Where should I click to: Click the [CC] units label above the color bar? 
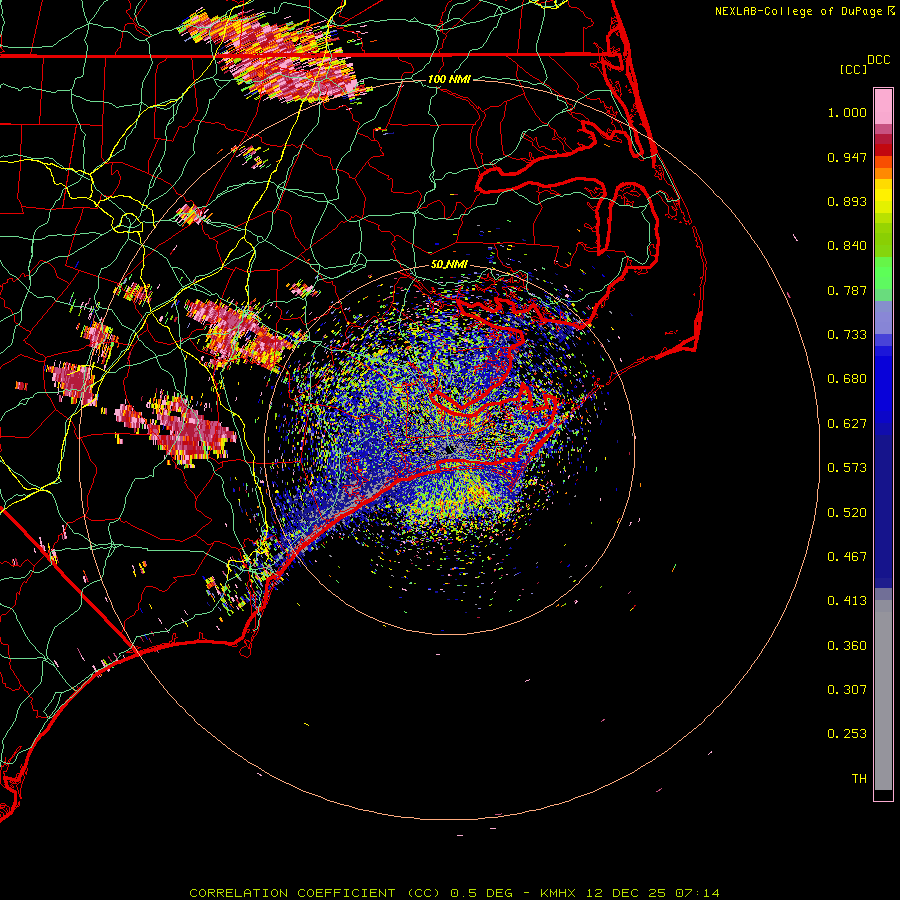(x=853, y=69)
